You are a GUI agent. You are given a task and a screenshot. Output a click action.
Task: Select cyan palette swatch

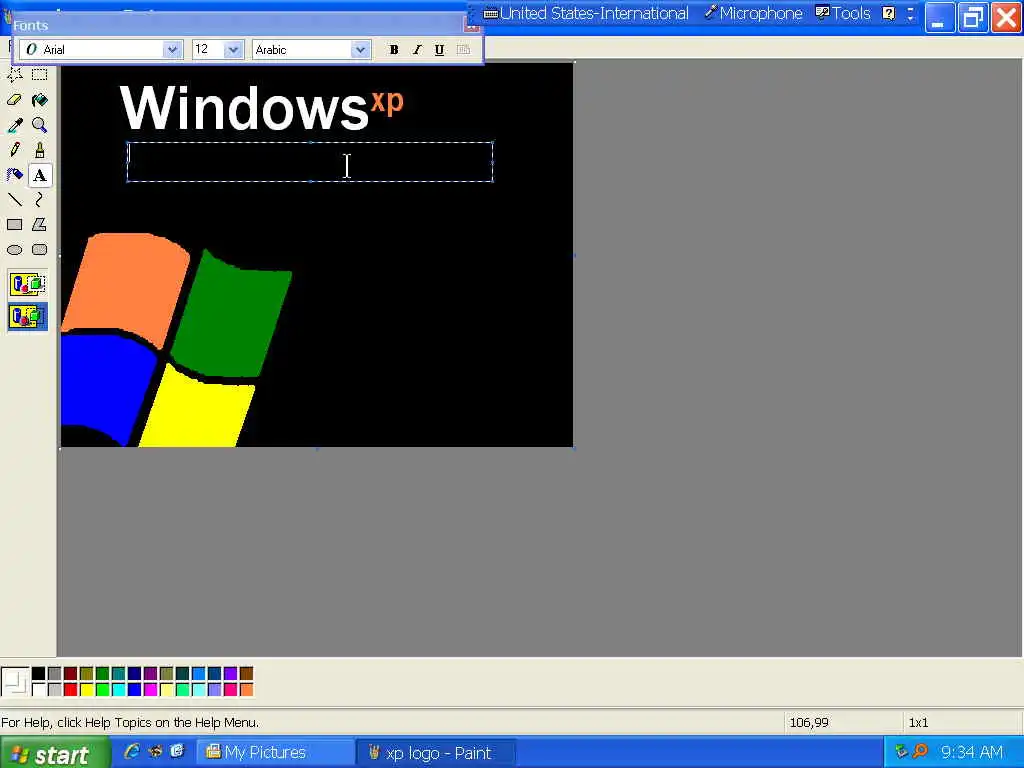click(118, 689)
